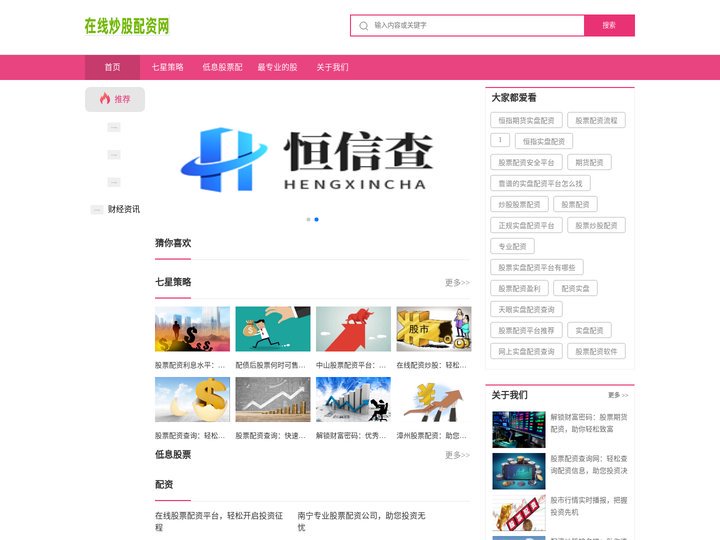Open the blue bar chart businessman thumbnail
The image size is (720, 540).
click(354, 399)
